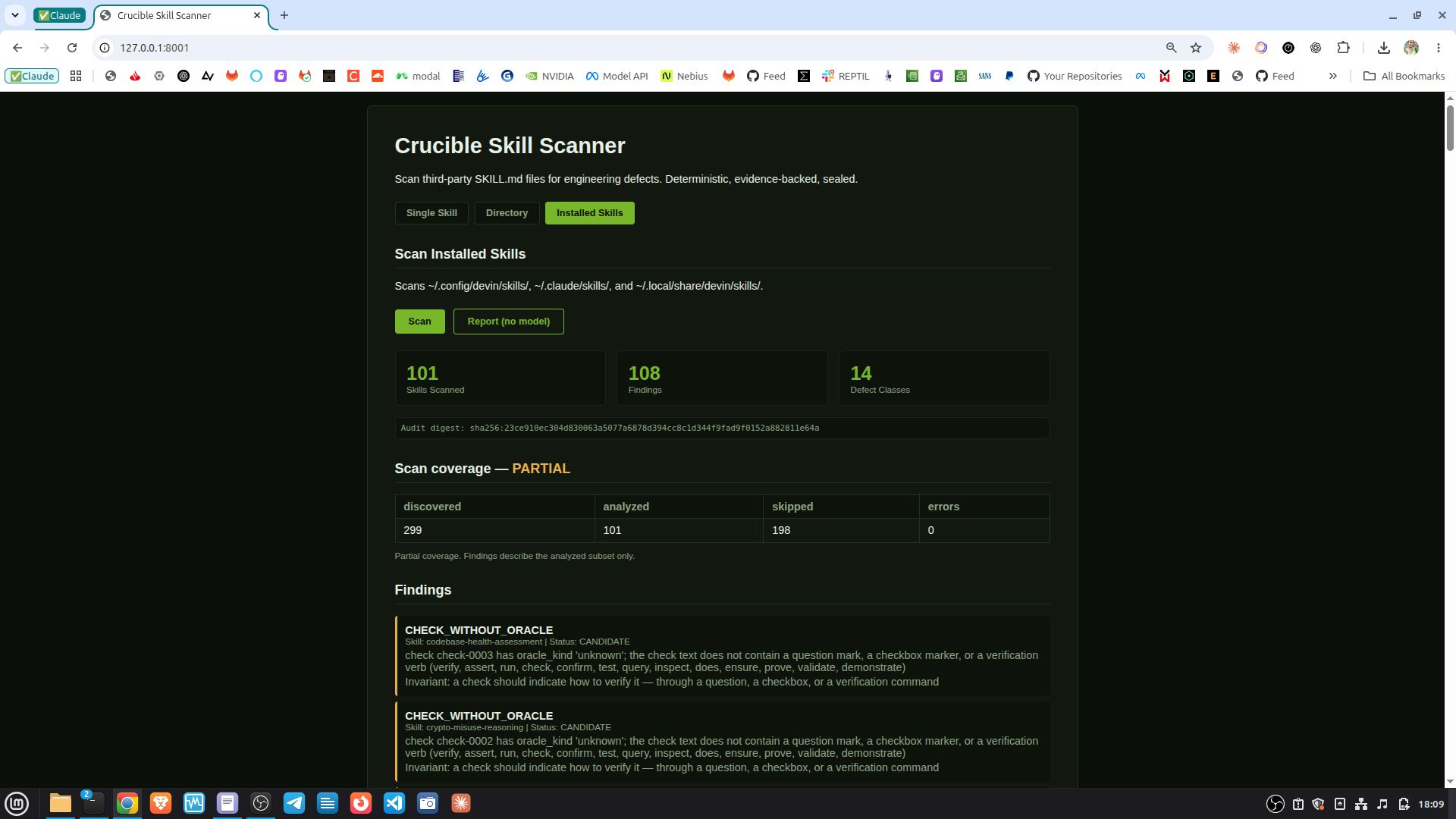The height and width of the screenshot is (819, 1456).
Task: Expand the tab search dropdown arrow
Action: tap(14, 15)
